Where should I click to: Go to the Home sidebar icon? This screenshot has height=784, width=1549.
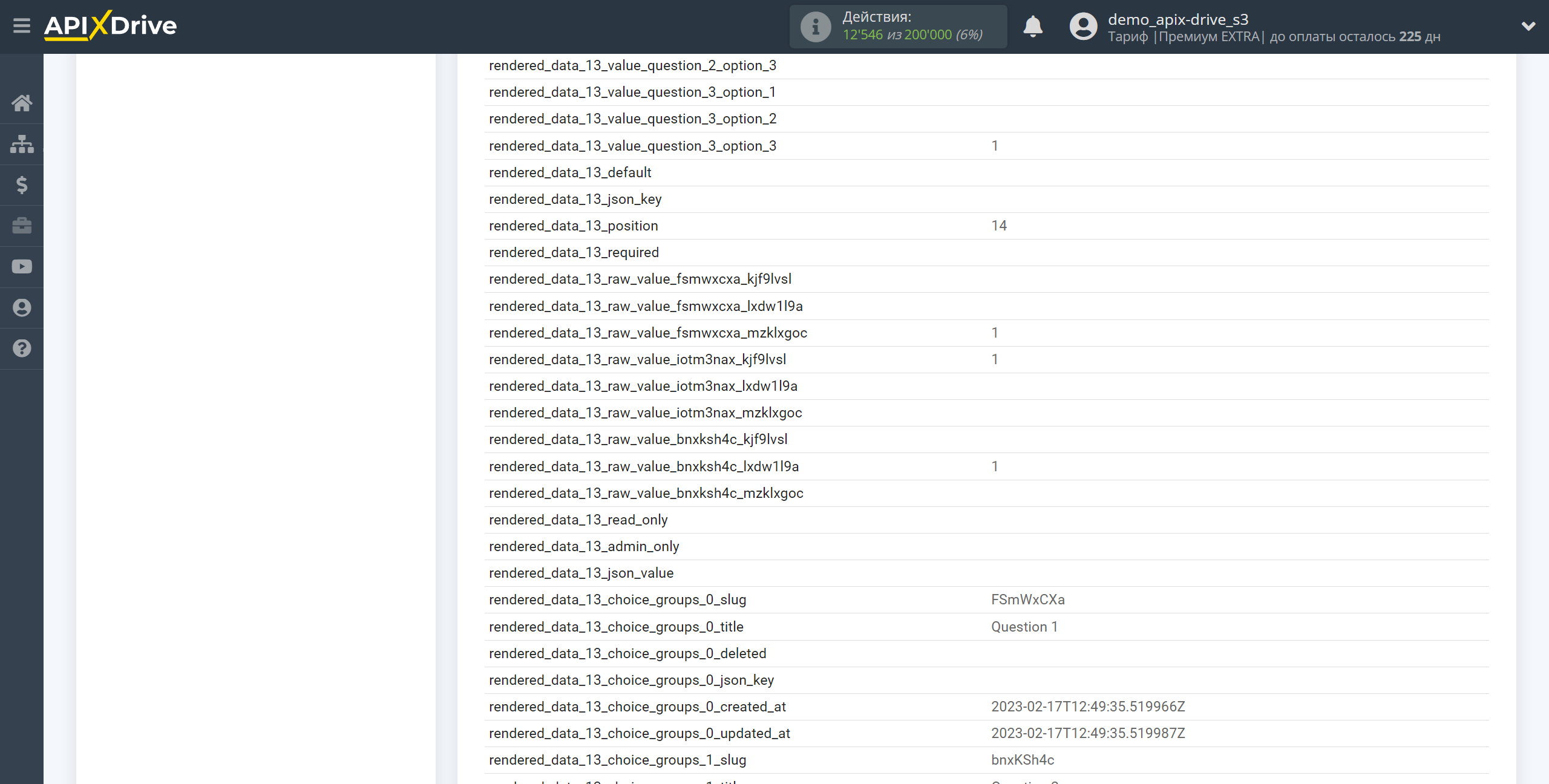click(22, 103)
